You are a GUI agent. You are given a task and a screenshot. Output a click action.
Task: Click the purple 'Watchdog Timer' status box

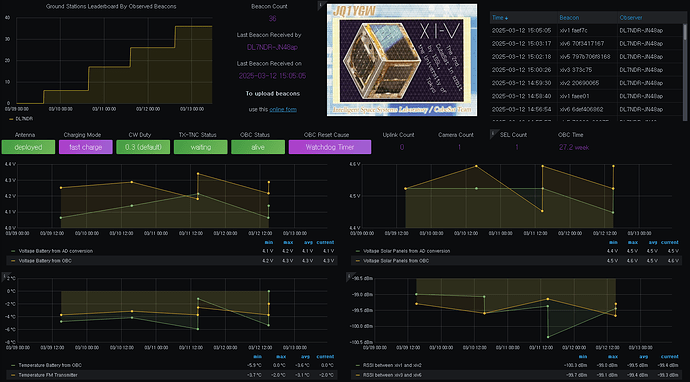pos(330,147)
